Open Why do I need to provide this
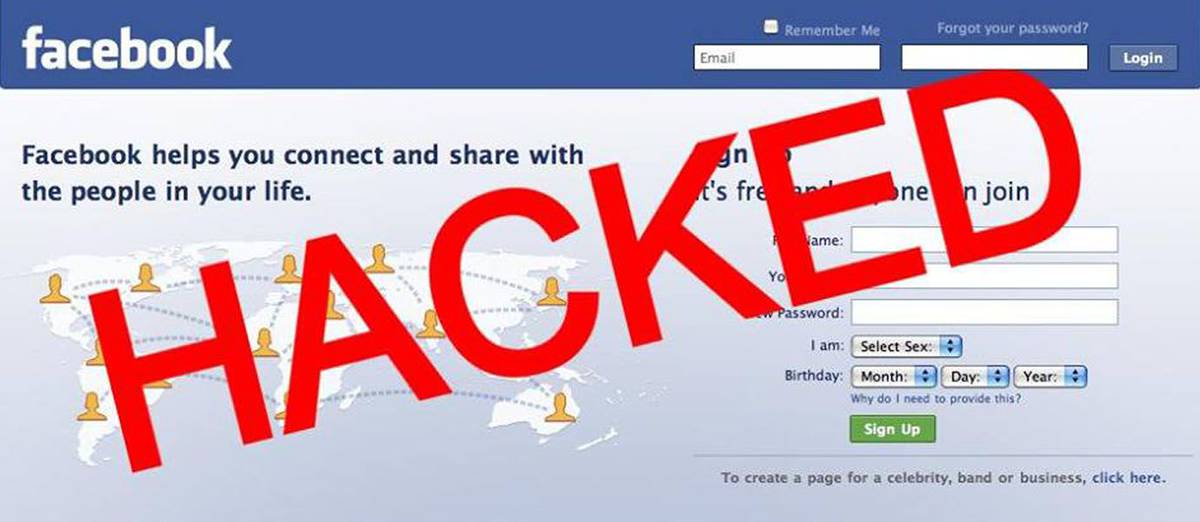This screenshot has height=522, width=1200. tap(935, 398)
